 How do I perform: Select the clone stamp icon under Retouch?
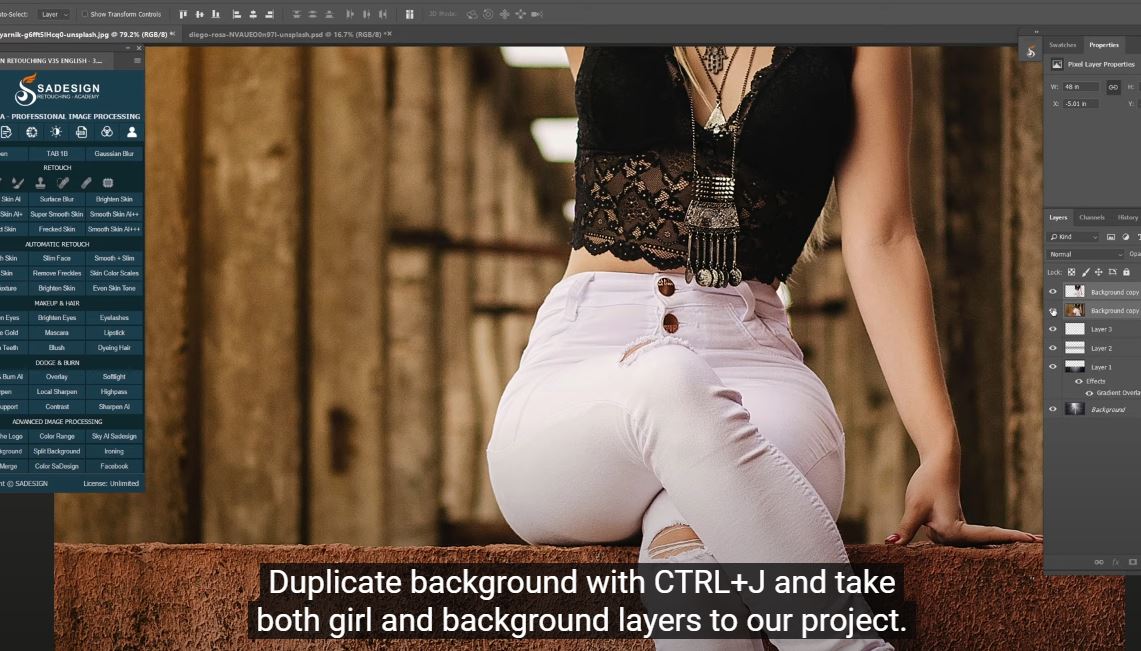(41, 183)
